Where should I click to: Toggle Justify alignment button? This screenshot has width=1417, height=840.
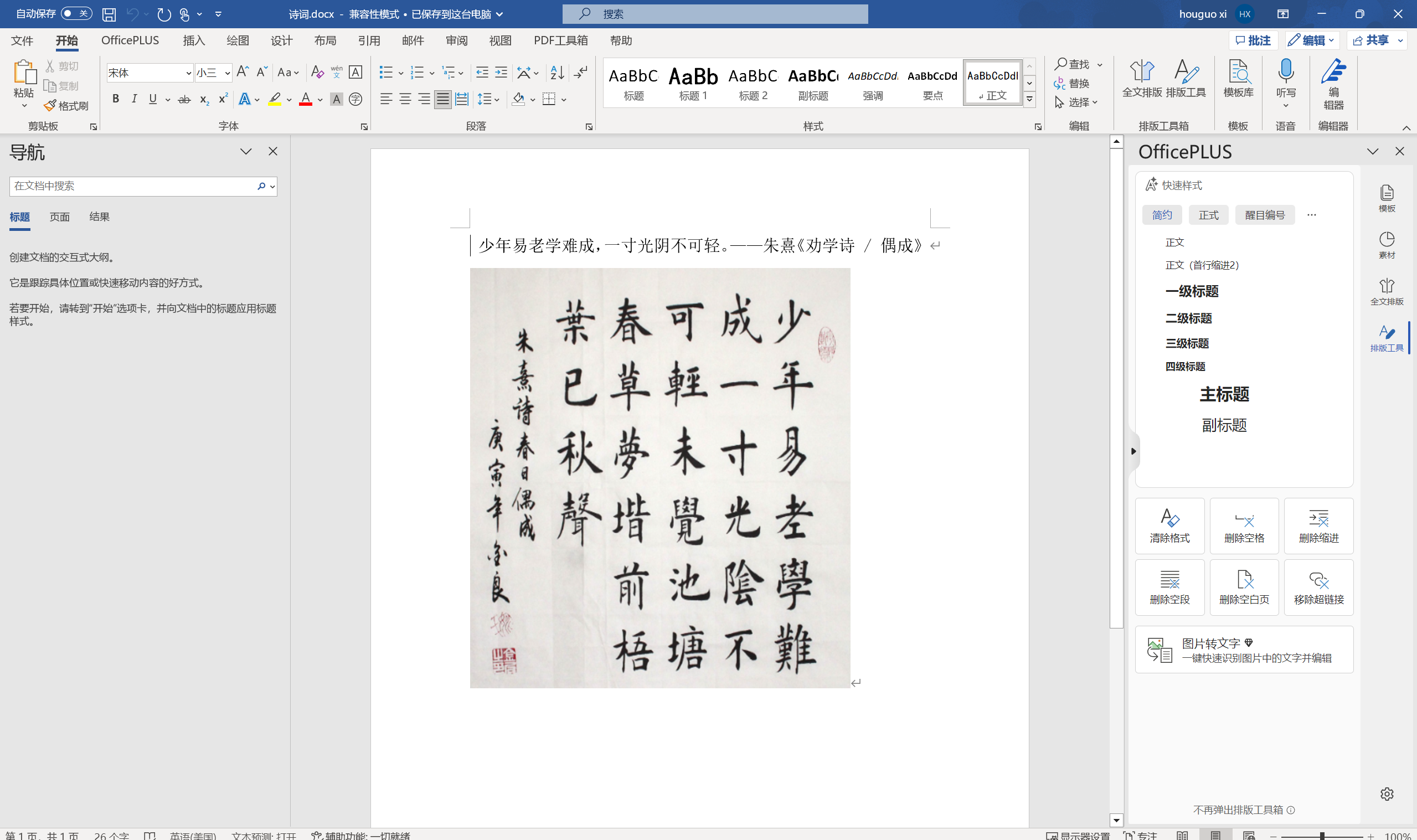(x=442, y=99)
